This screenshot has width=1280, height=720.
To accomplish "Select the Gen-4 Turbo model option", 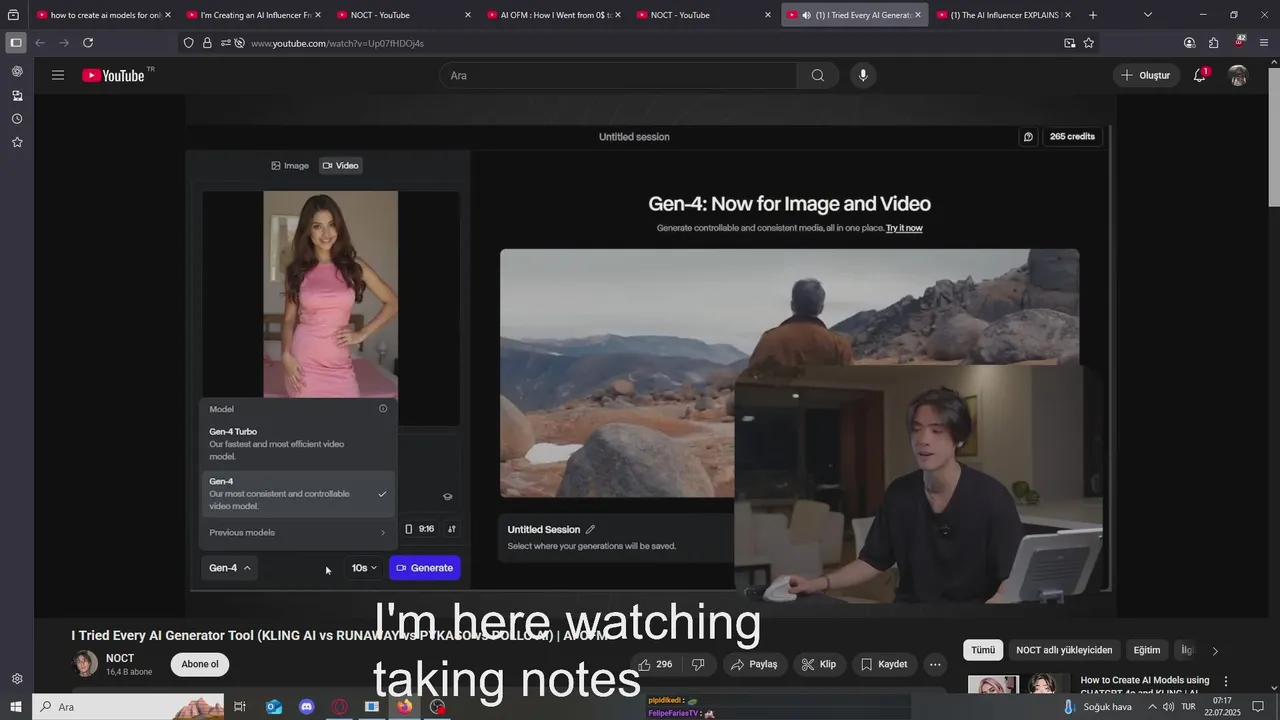I will pos(298,444).
